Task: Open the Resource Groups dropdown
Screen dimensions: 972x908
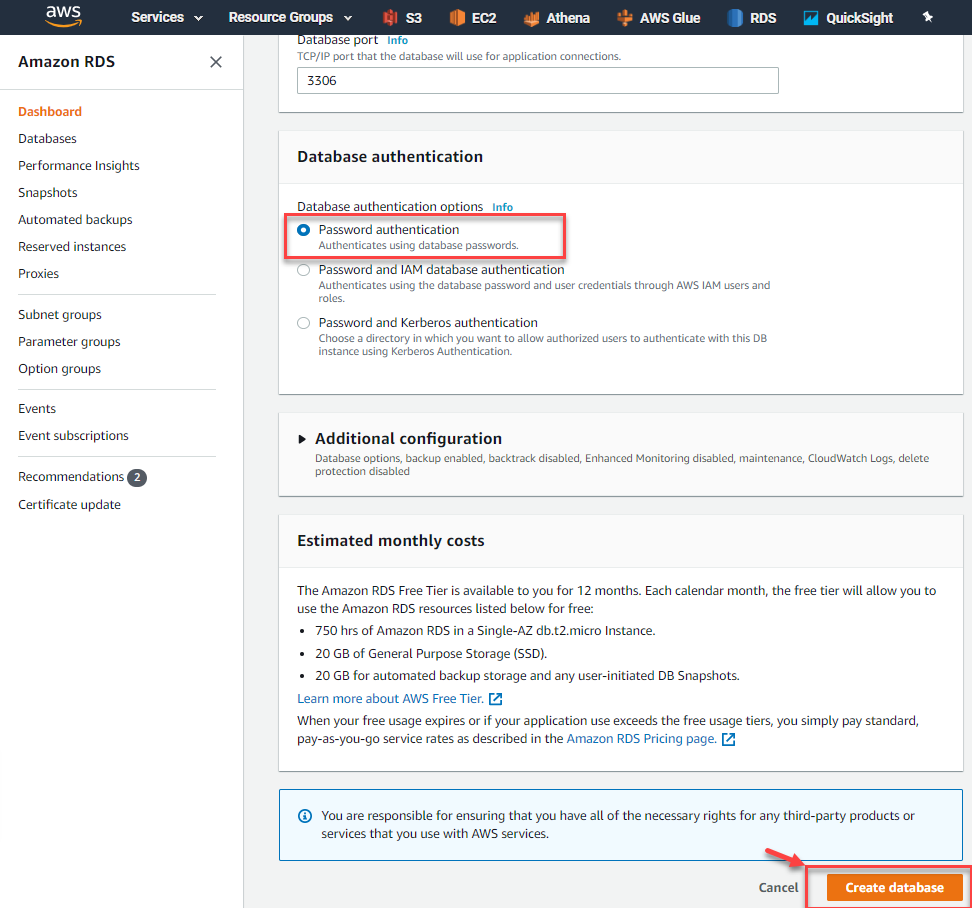Action: [290, 17]
